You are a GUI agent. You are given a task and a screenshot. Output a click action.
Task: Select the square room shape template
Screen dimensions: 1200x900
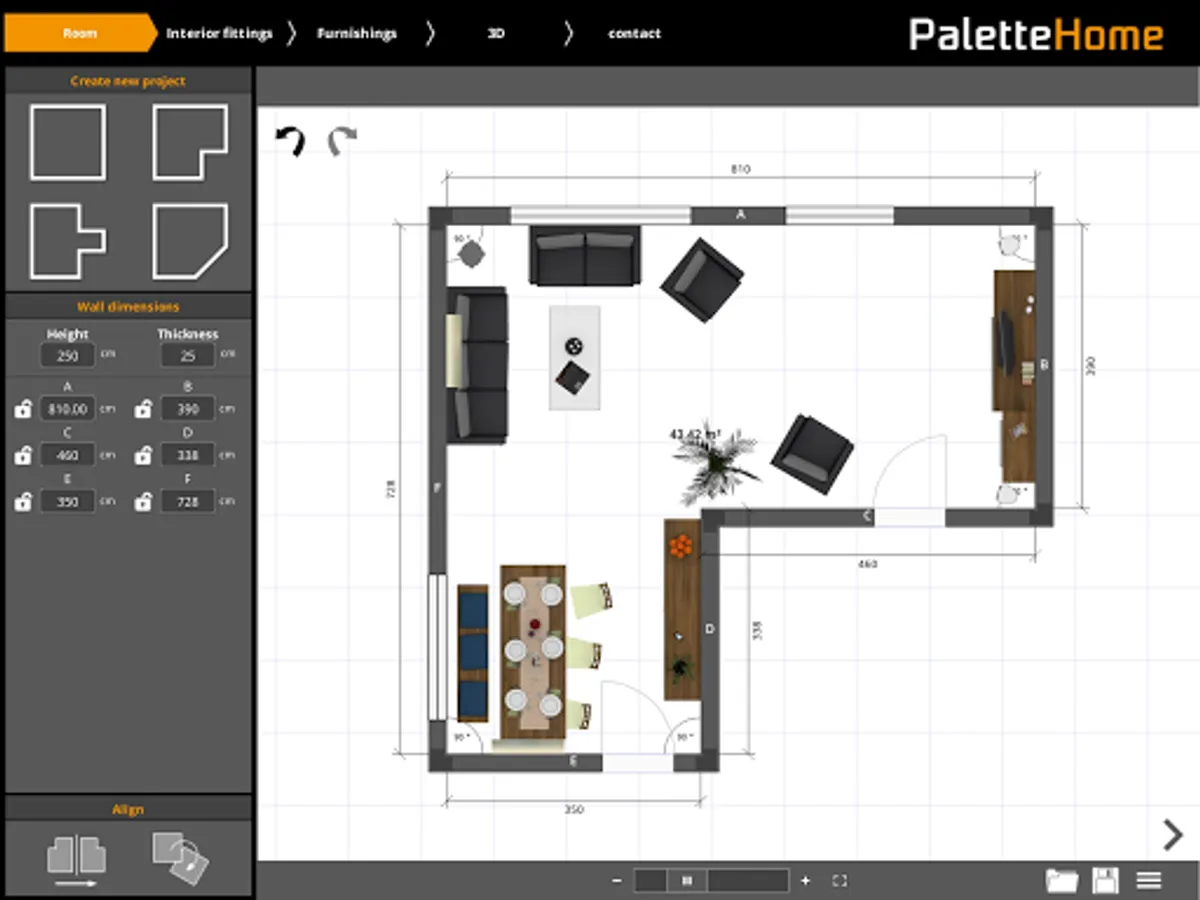point(67,143)
